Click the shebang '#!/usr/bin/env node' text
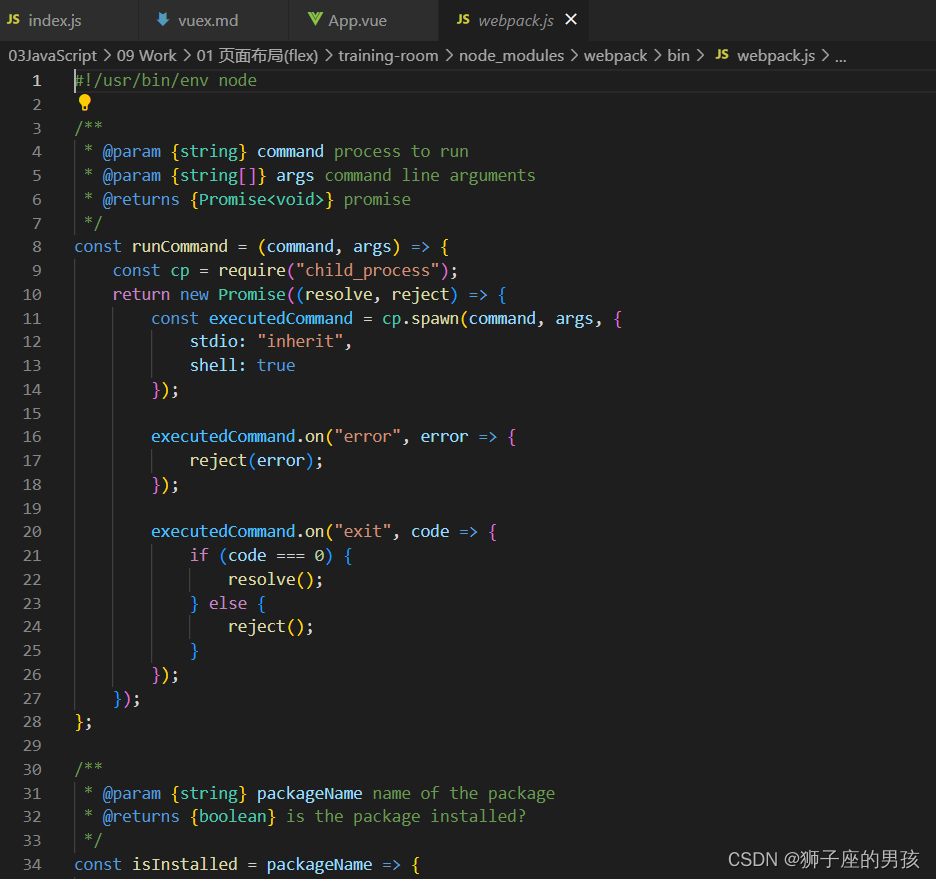Screen dimensions: 936x879 166,81
